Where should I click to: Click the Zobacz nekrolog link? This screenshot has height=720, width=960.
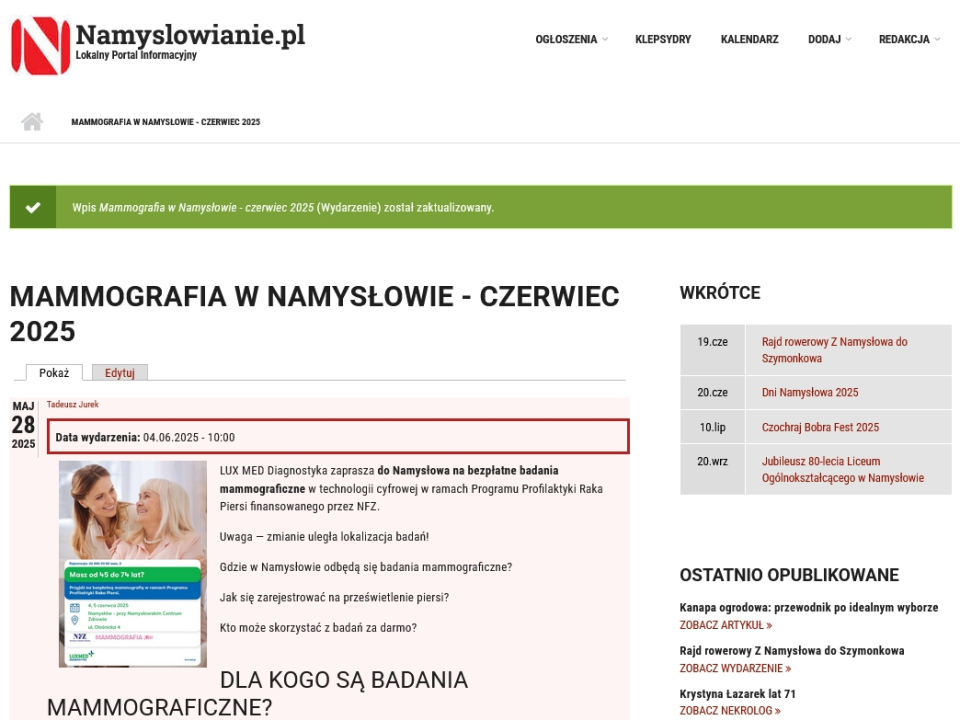(730, 711)
